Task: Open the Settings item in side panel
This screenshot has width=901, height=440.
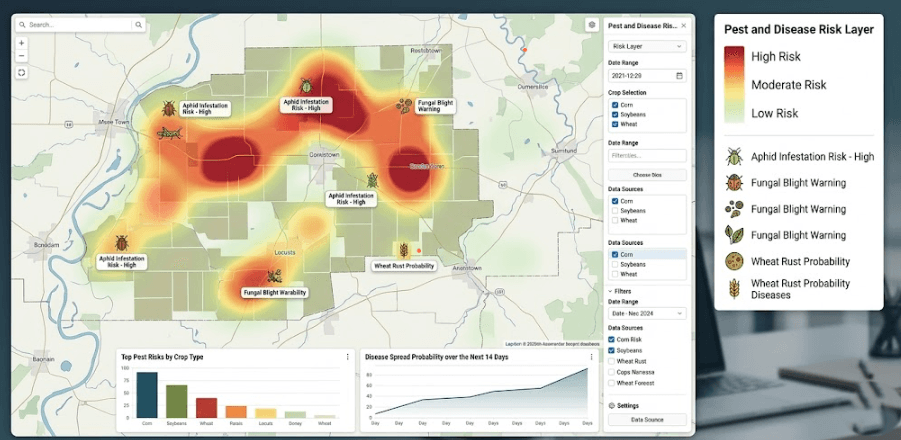Action: 623,406
